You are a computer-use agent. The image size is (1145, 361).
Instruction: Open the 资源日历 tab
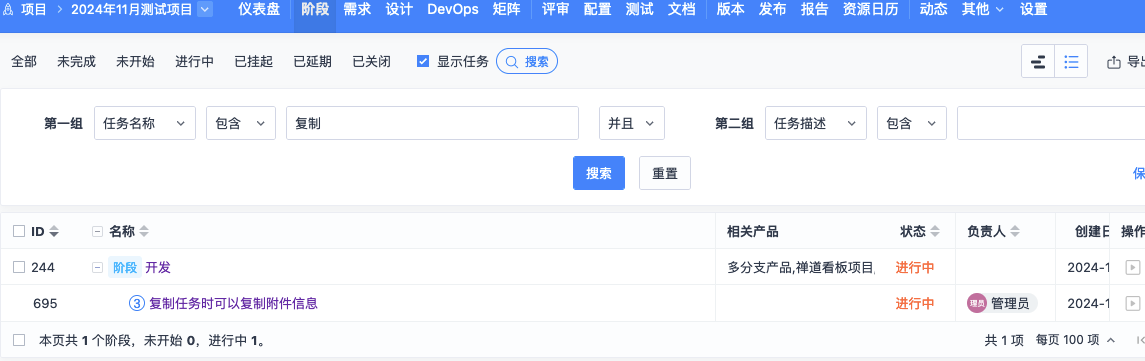point(870,10)
